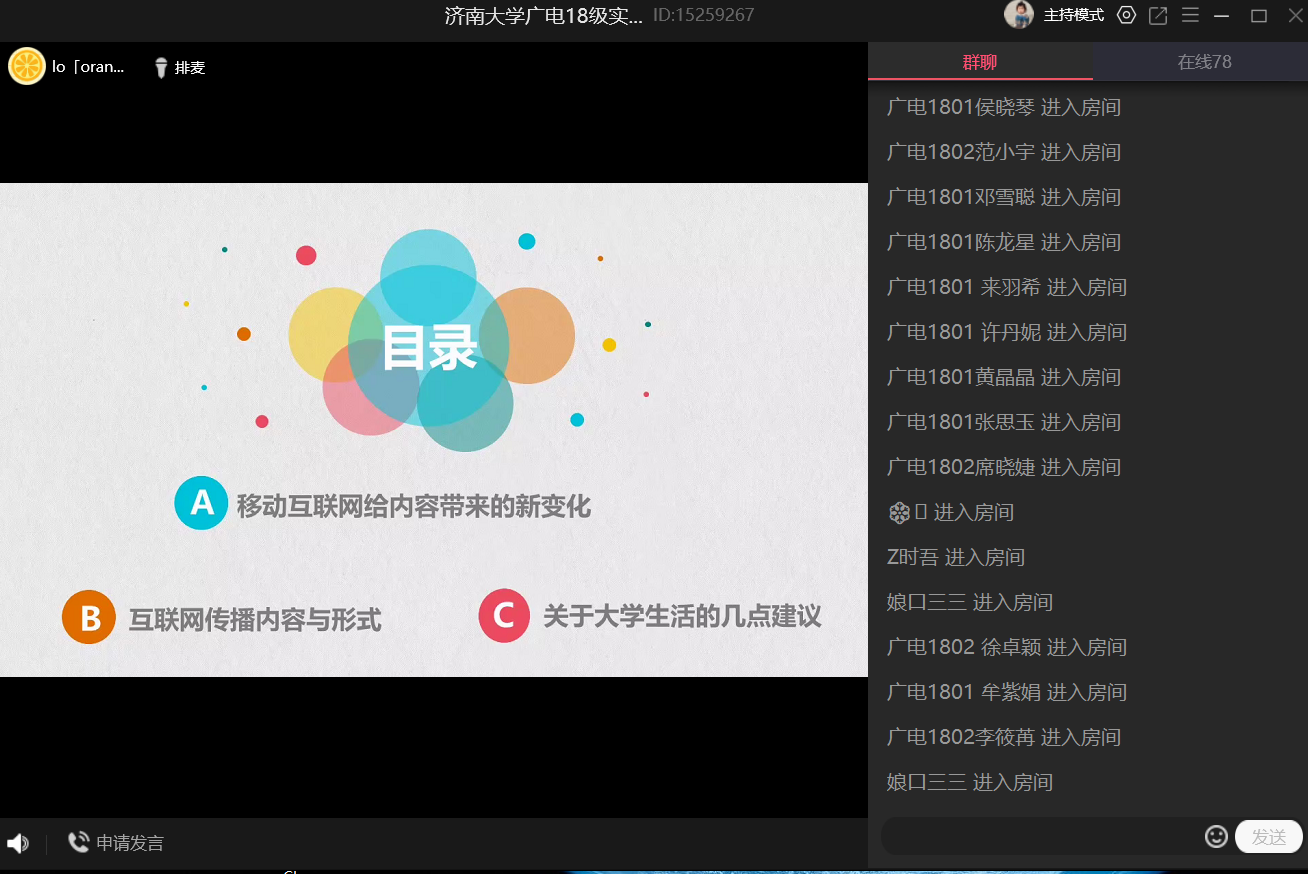Click the 排麦 microphone queue icon

161,68
